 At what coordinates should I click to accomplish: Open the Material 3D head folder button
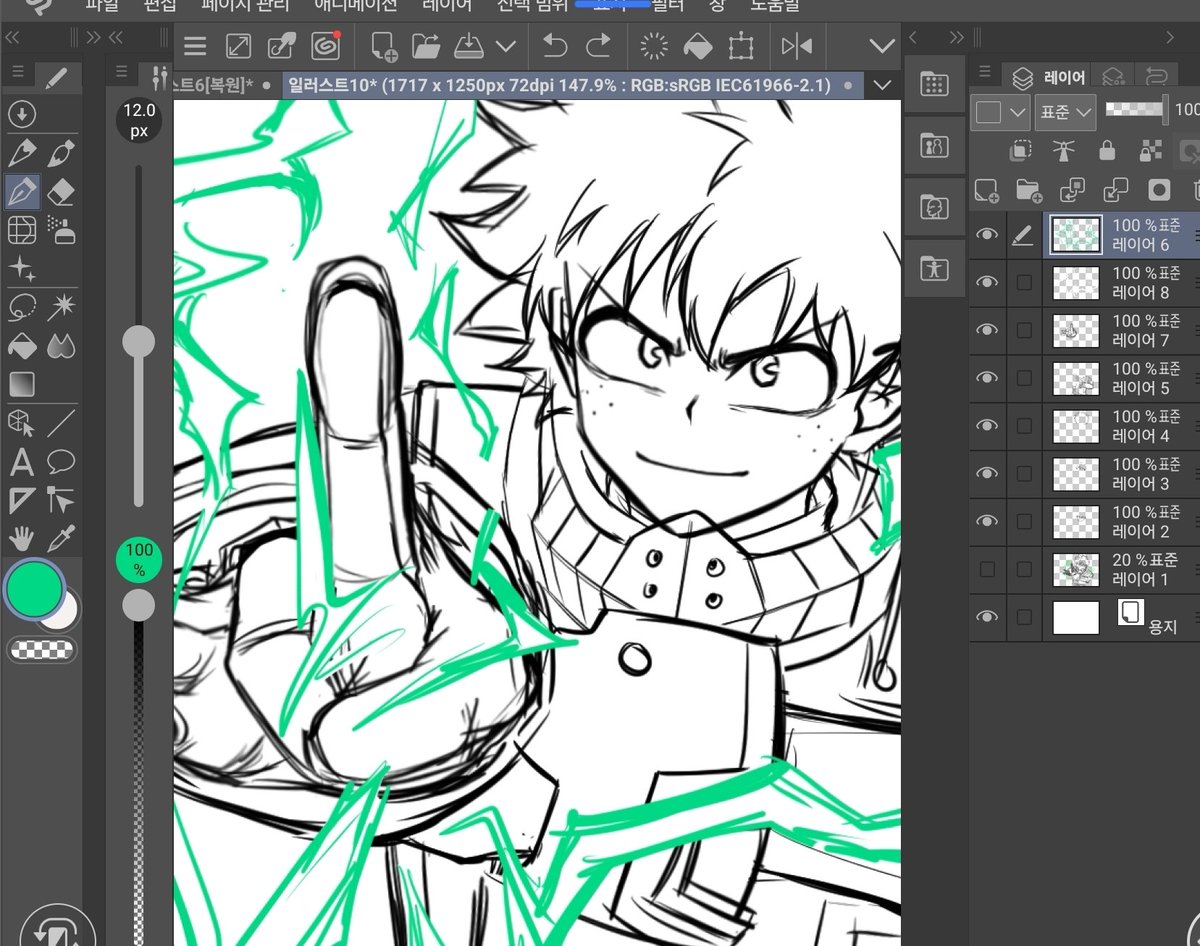click(x=933, y=207)
